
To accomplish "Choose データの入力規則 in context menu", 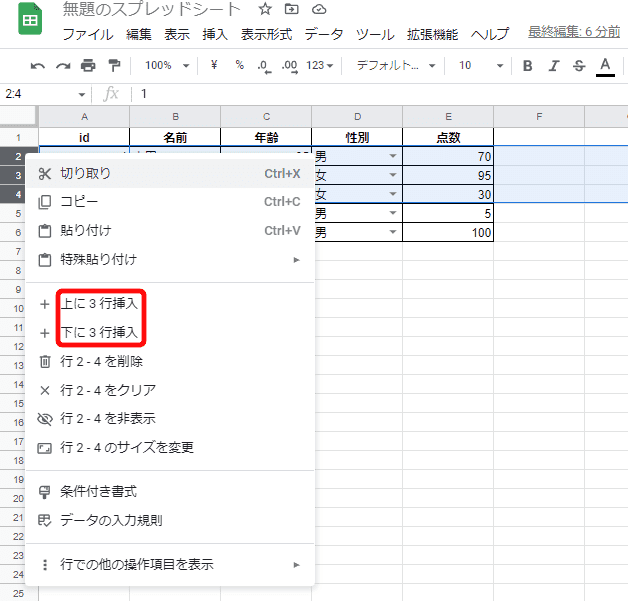I will 170,521.
